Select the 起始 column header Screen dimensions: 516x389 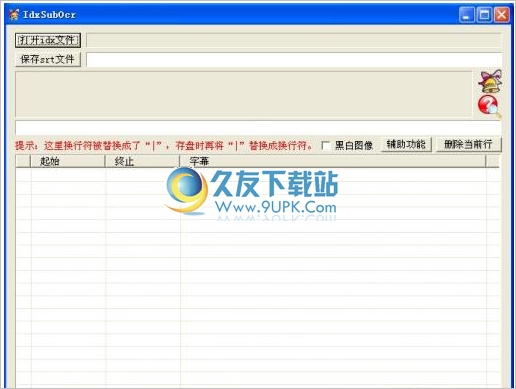pyautogui.click(x=68, y=161)
